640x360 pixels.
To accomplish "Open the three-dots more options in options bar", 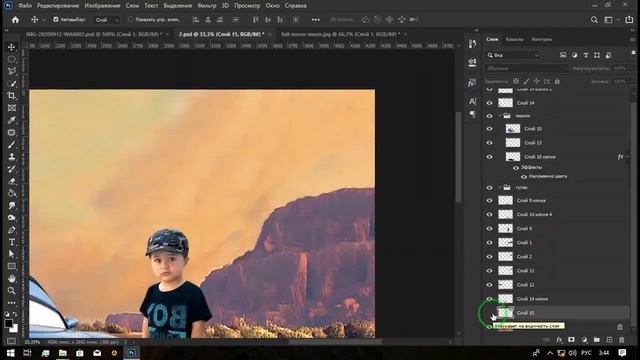I will (x=316, y=20).
